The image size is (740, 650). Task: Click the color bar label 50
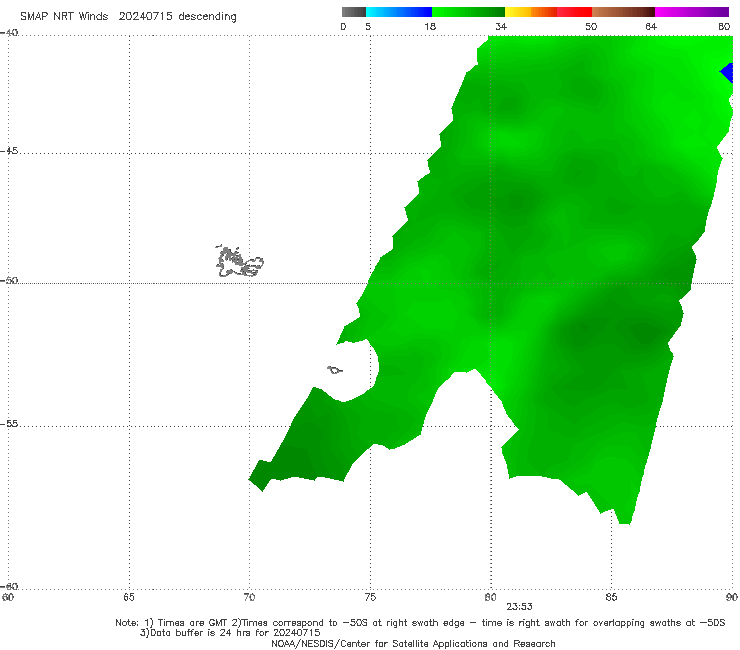pos(591,26)
